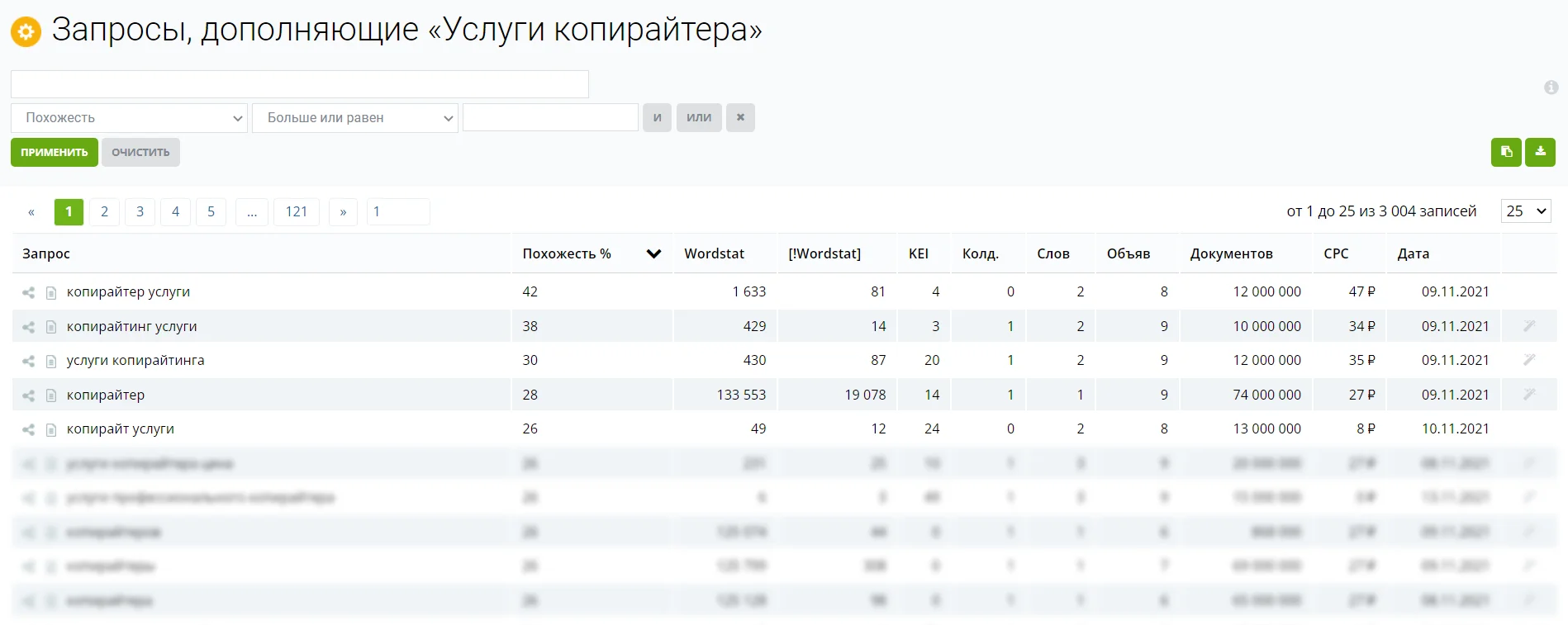This screenshot has width=1568, height=625.
Task: Apply filters with the ПРИМЕНИТЬ button
Action: click(x=55, y=152)
